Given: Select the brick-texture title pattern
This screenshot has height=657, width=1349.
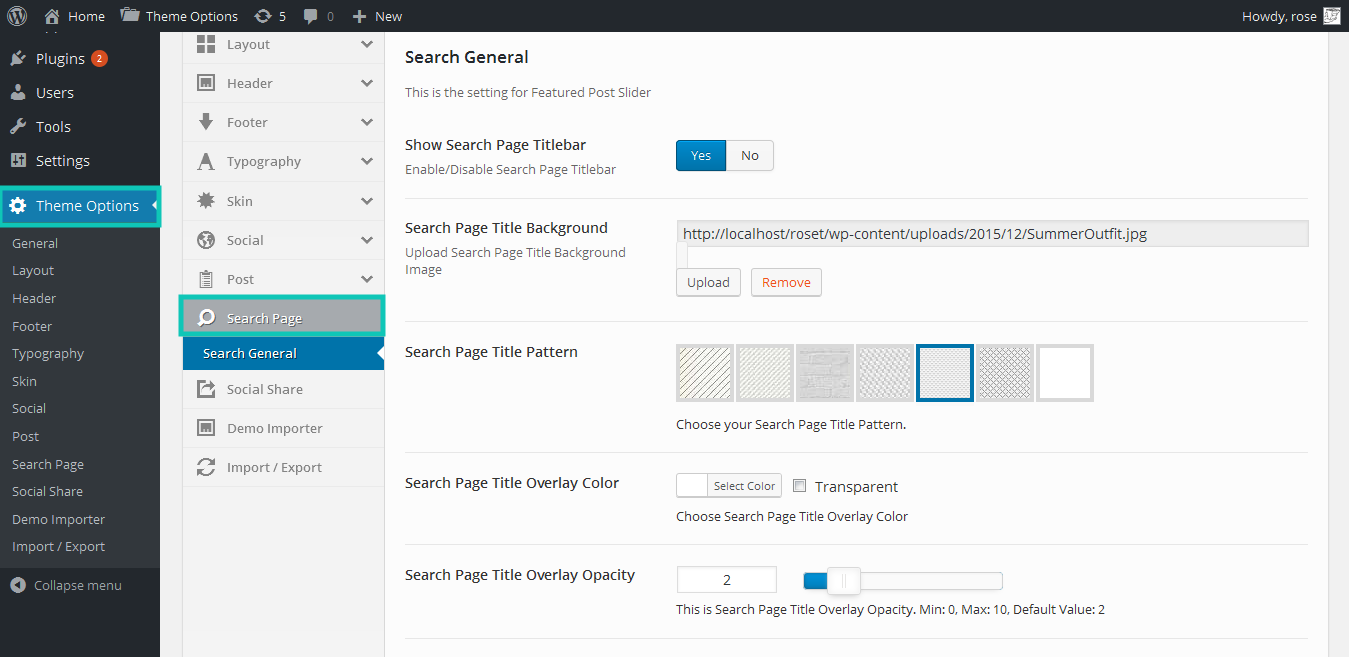Looking at the screenshot, I should pos(825,373).
